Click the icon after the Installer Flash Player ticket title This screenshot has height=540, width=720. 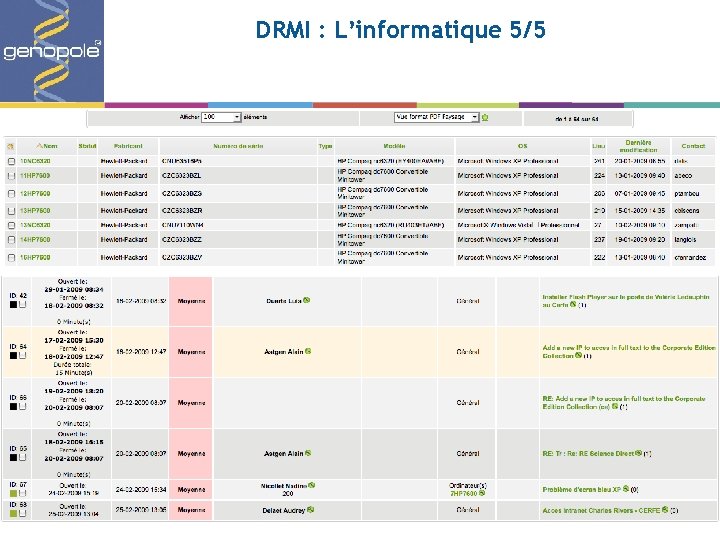click(x=573, y=304)
